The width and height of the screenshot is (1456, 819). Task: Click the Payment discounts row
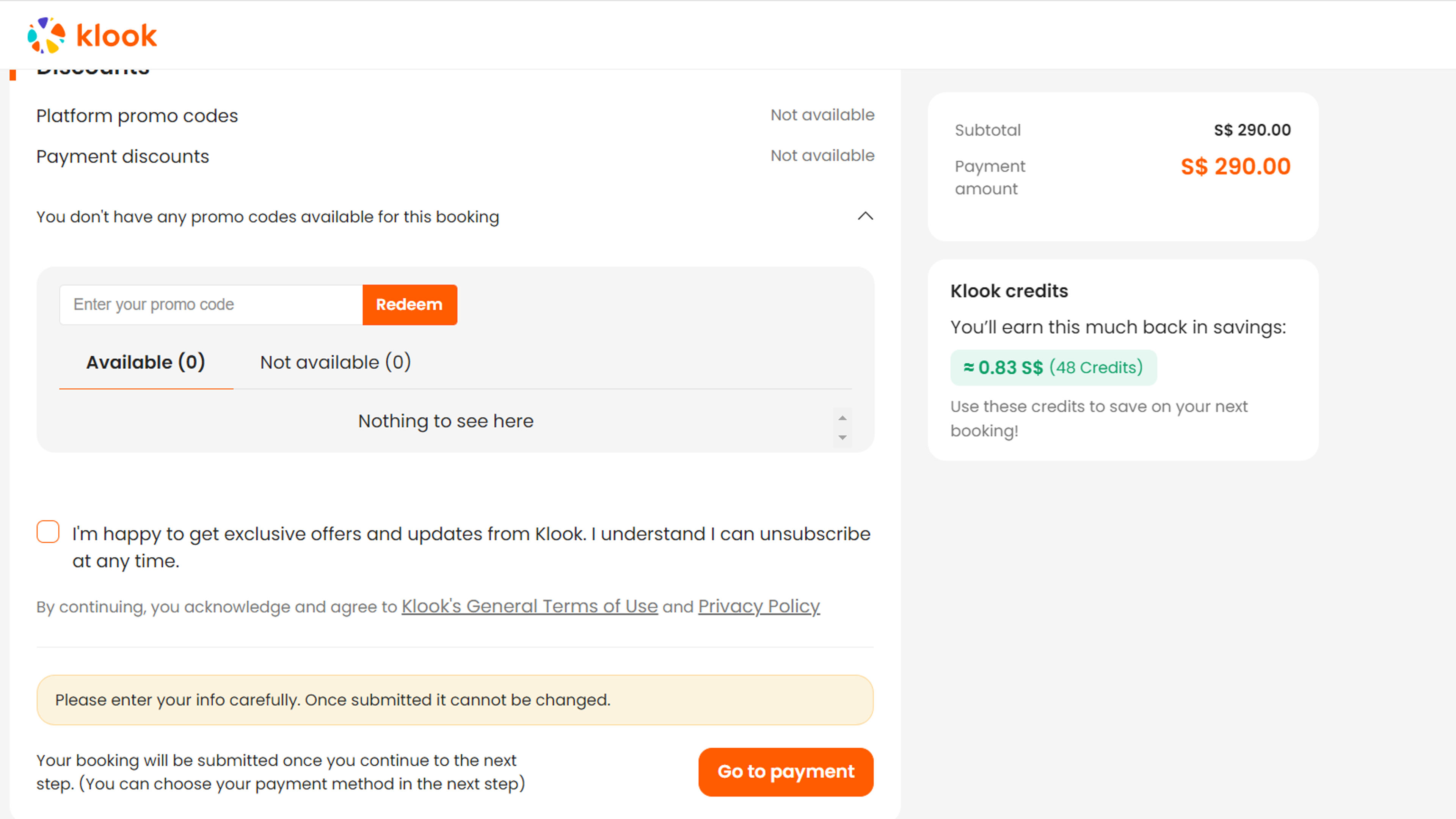coord(122,157)
